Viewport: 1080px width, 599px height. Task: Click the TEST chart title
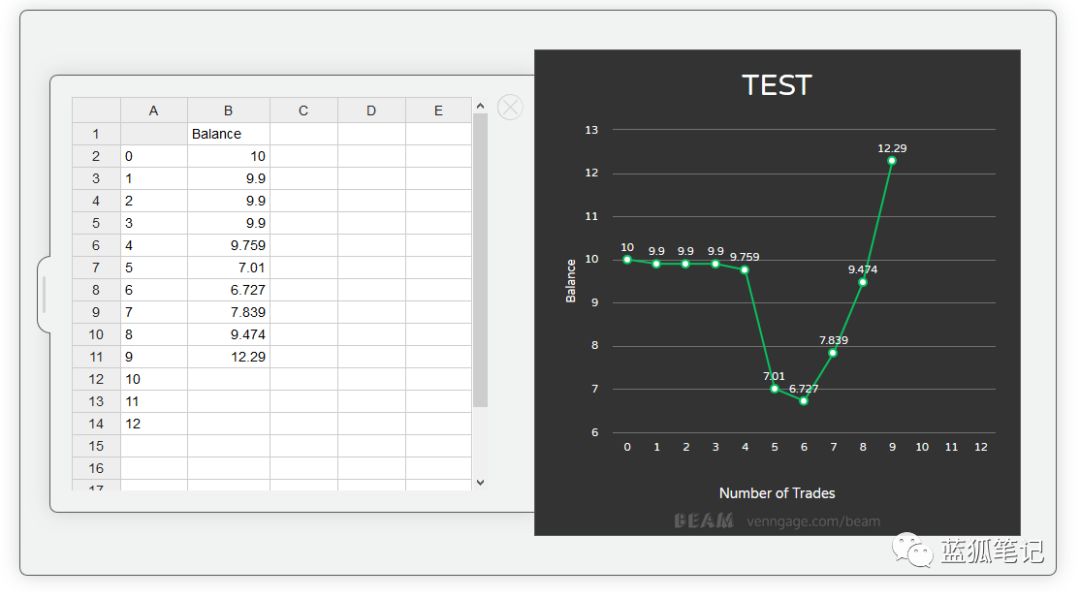click(777, 85)
